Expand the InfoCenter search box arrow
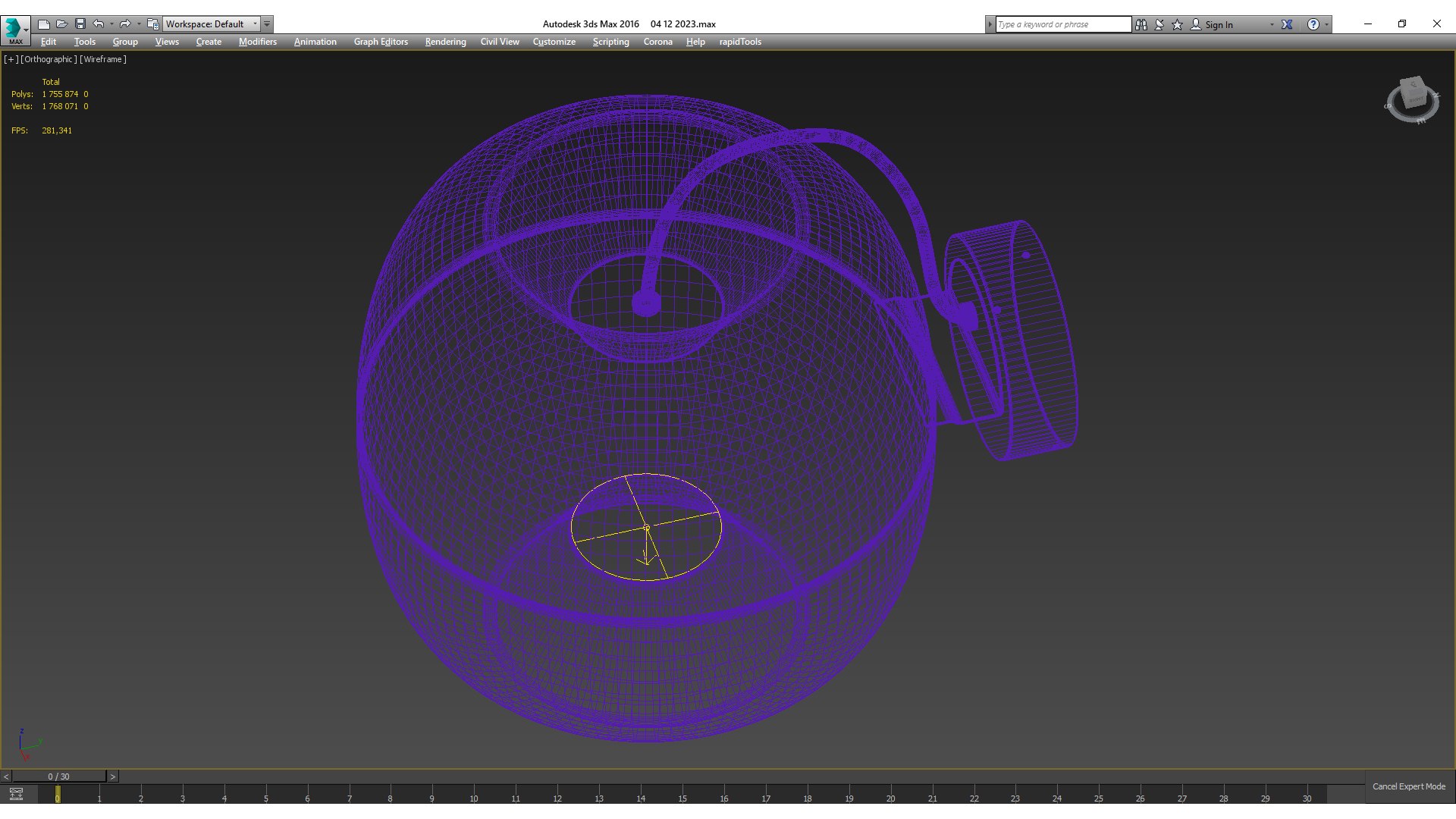 pyautogui.click(x=990, y=24)
